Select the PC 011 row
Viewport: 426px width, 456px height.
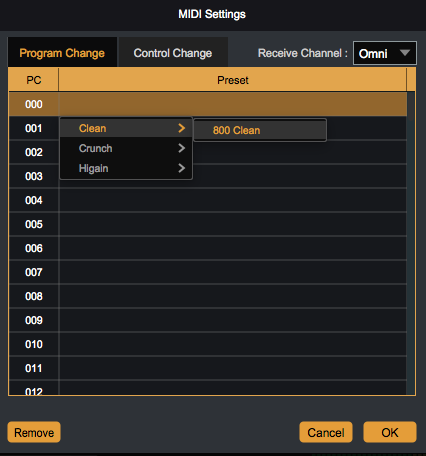[208, 368]
